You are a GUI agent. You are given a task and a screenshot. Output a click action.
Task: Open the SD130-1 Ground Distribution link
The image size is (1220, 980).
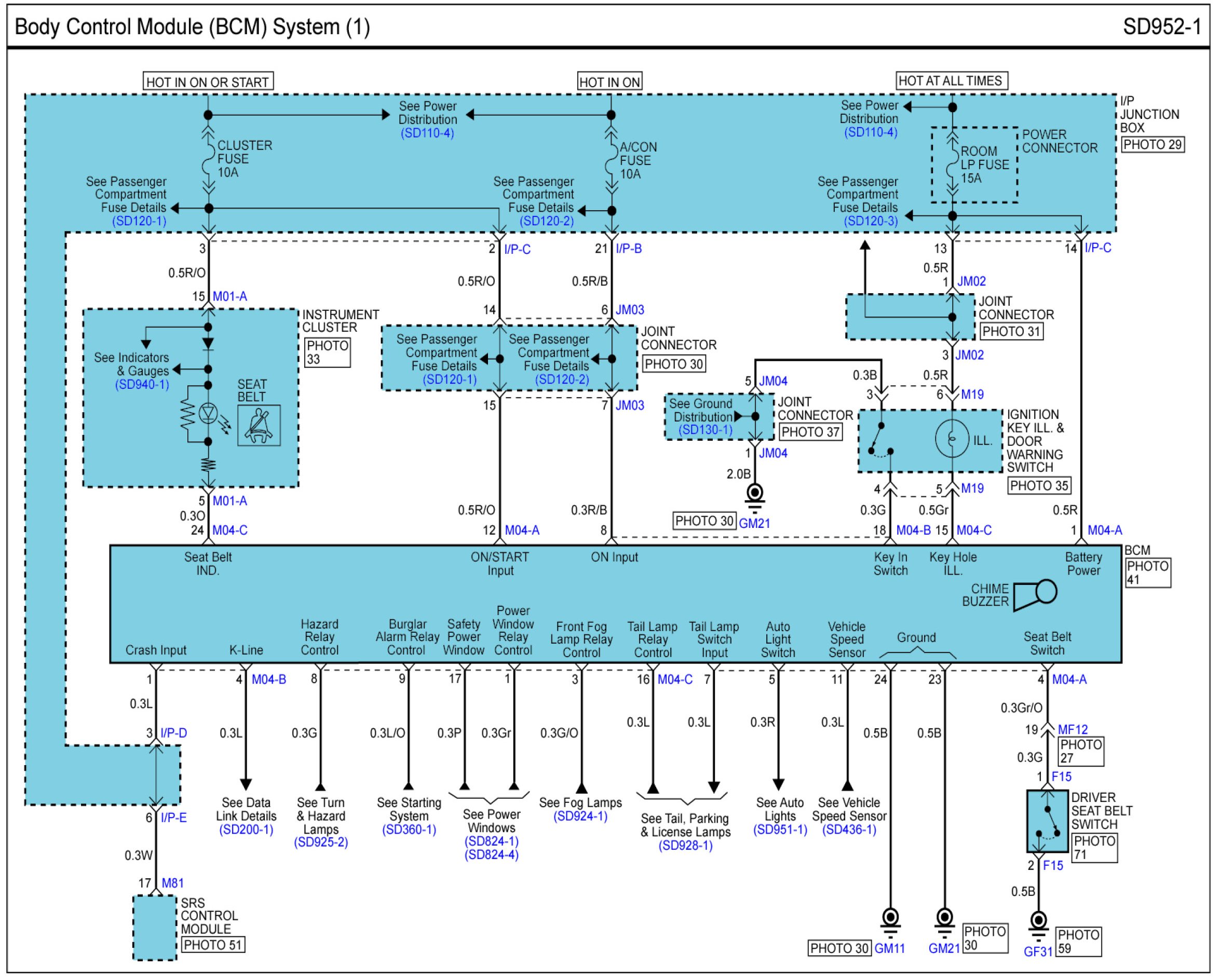click(706, 430)
